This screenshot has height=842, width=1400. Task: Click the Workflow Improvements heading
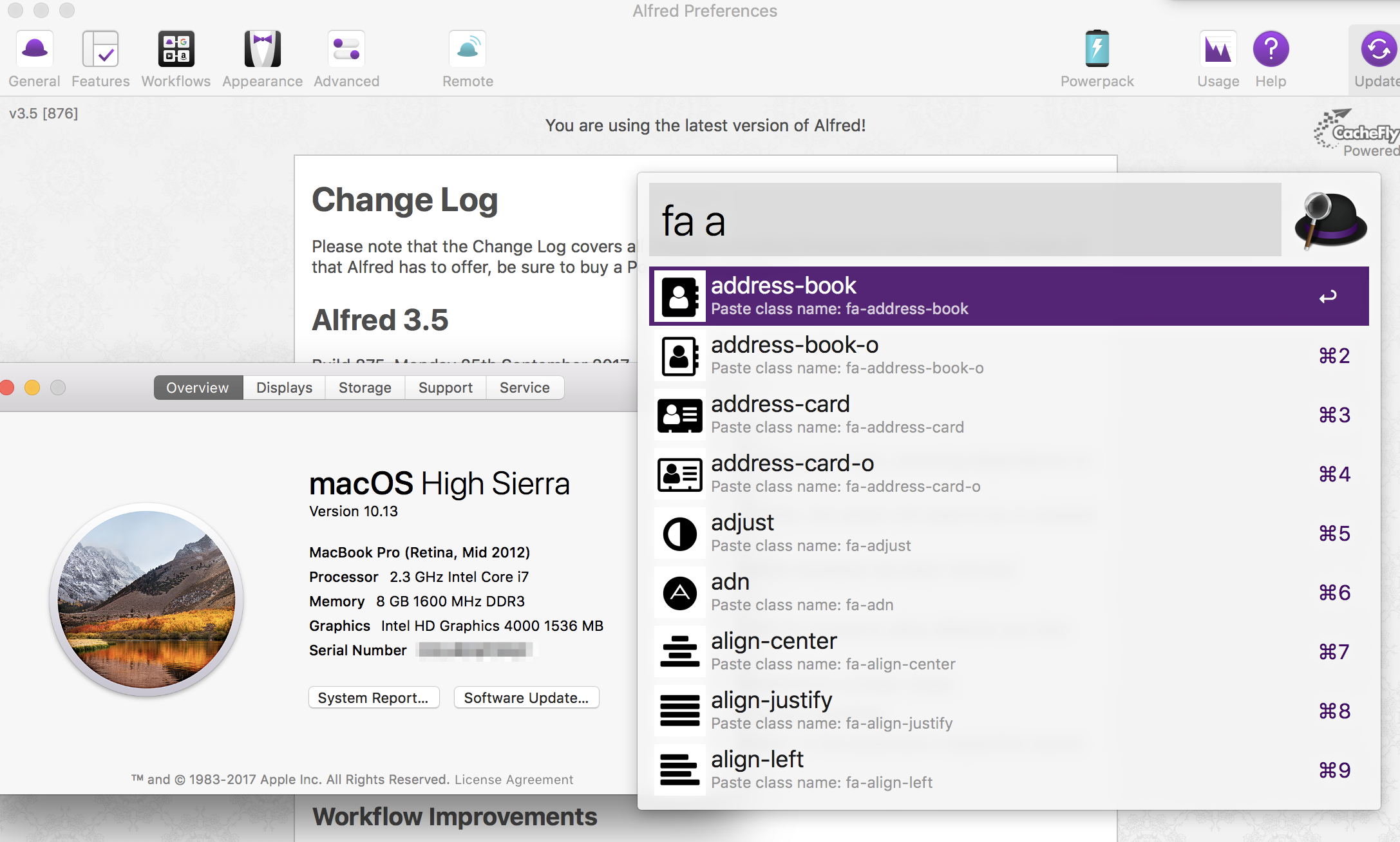click(455, 816)
